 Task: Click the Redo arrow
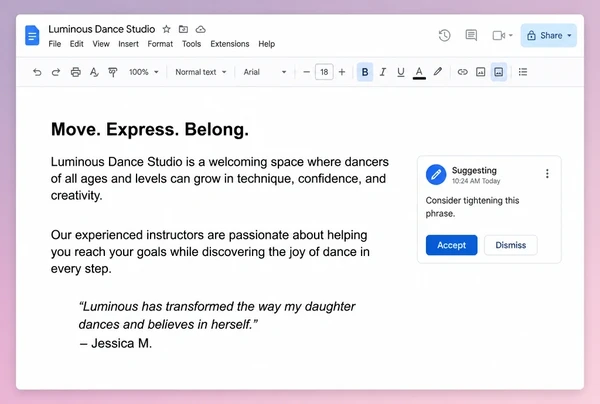click(56, 72)
